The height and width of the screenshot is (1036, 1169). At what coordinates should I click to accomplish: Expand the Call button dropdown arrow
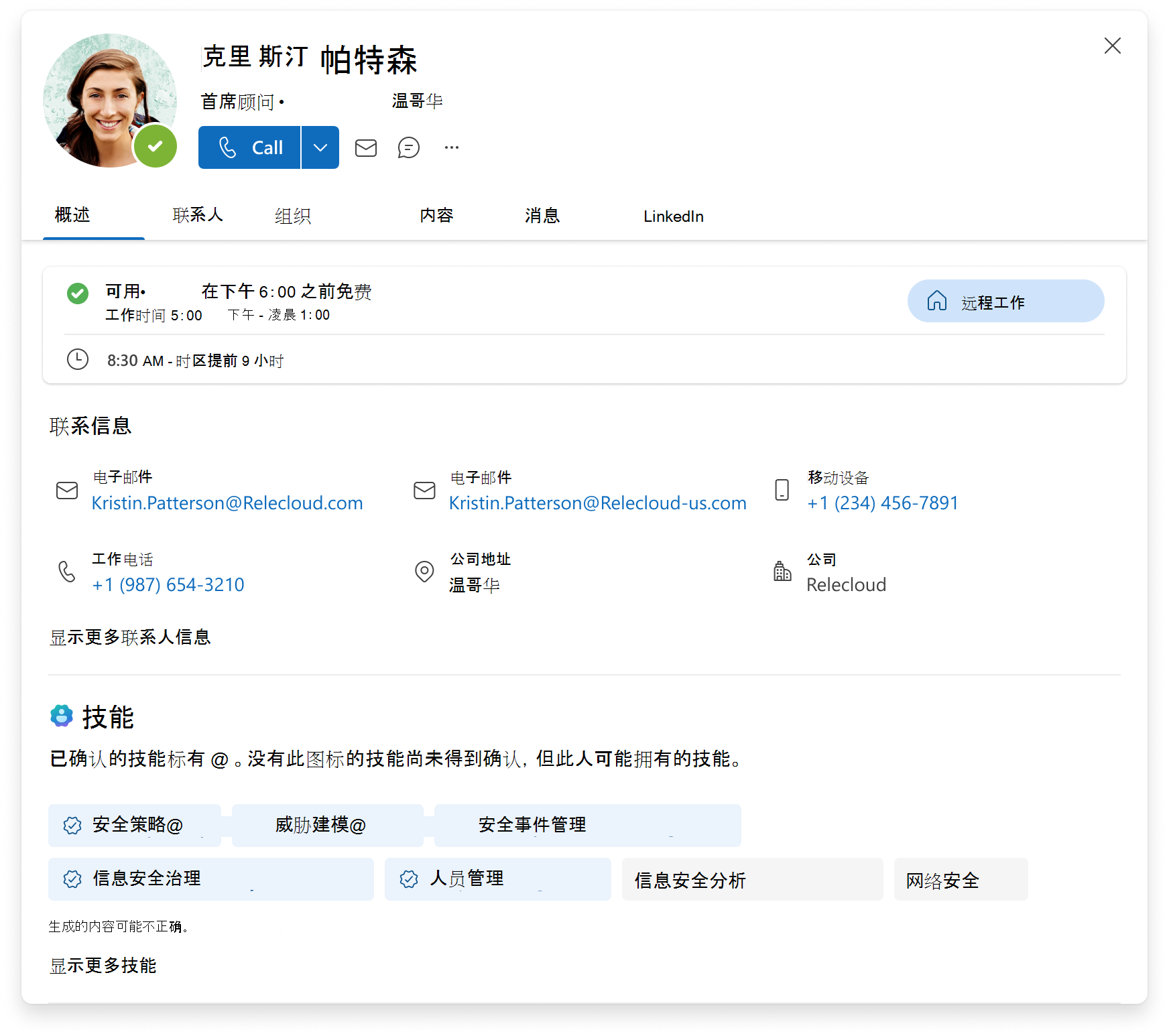[x=320, y=147]
